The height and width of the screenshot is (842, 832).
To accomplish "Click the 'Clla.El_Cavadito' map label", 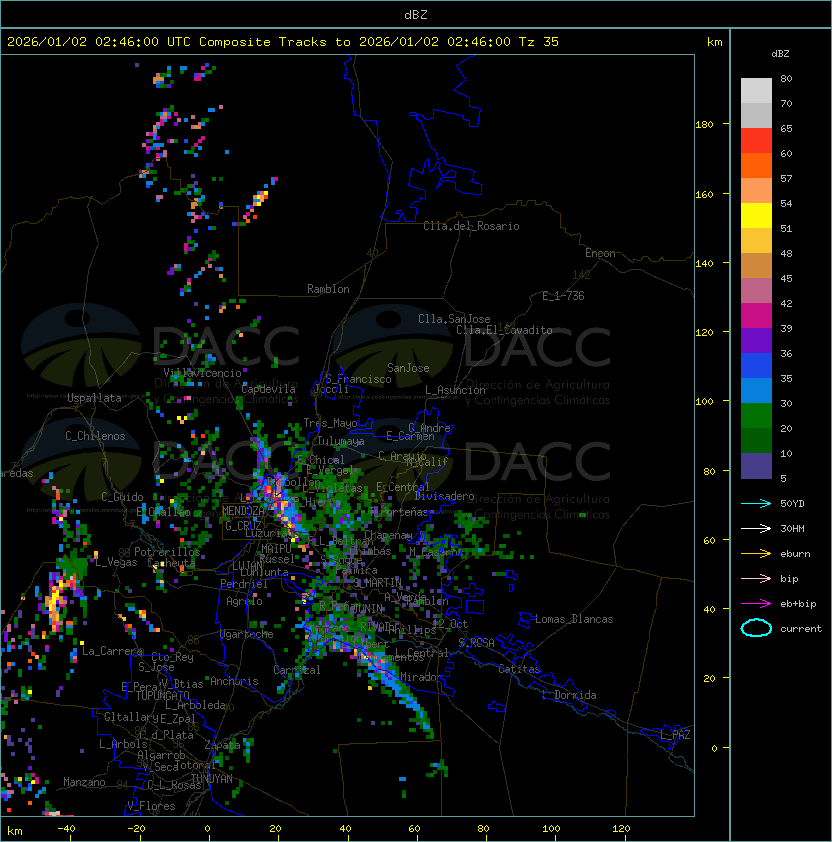I will [x=504, y=330].
